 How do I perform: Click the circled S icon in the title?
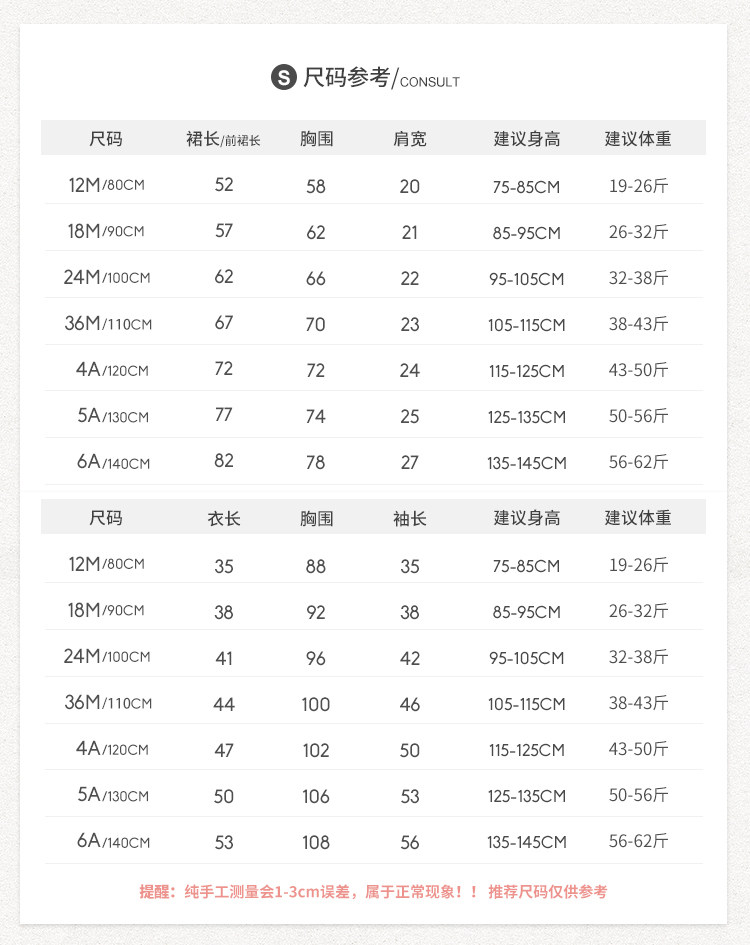284,77
